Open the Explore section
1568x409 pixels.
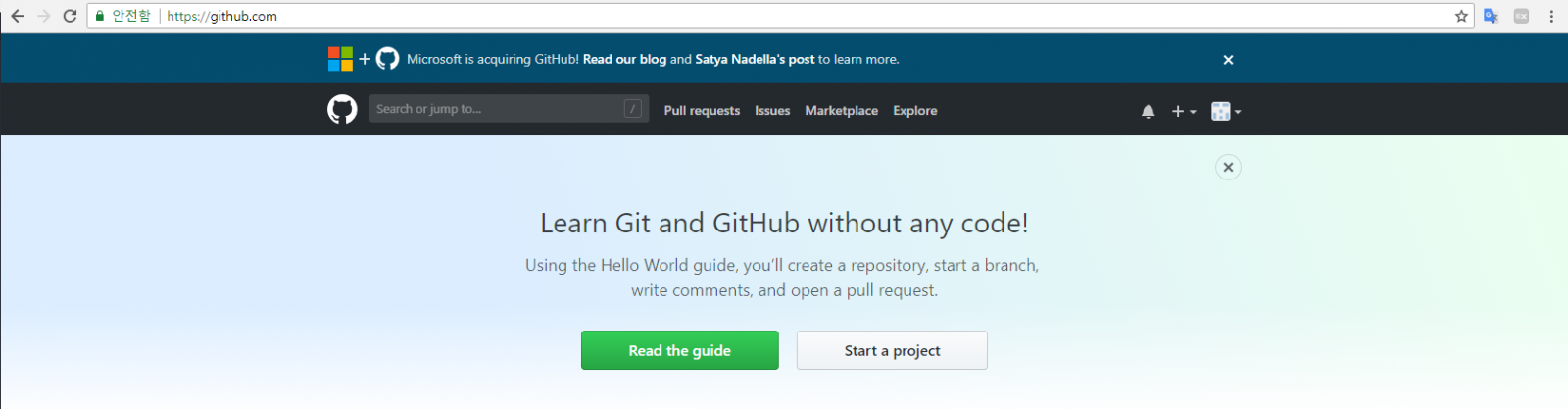tap(914, 111)
